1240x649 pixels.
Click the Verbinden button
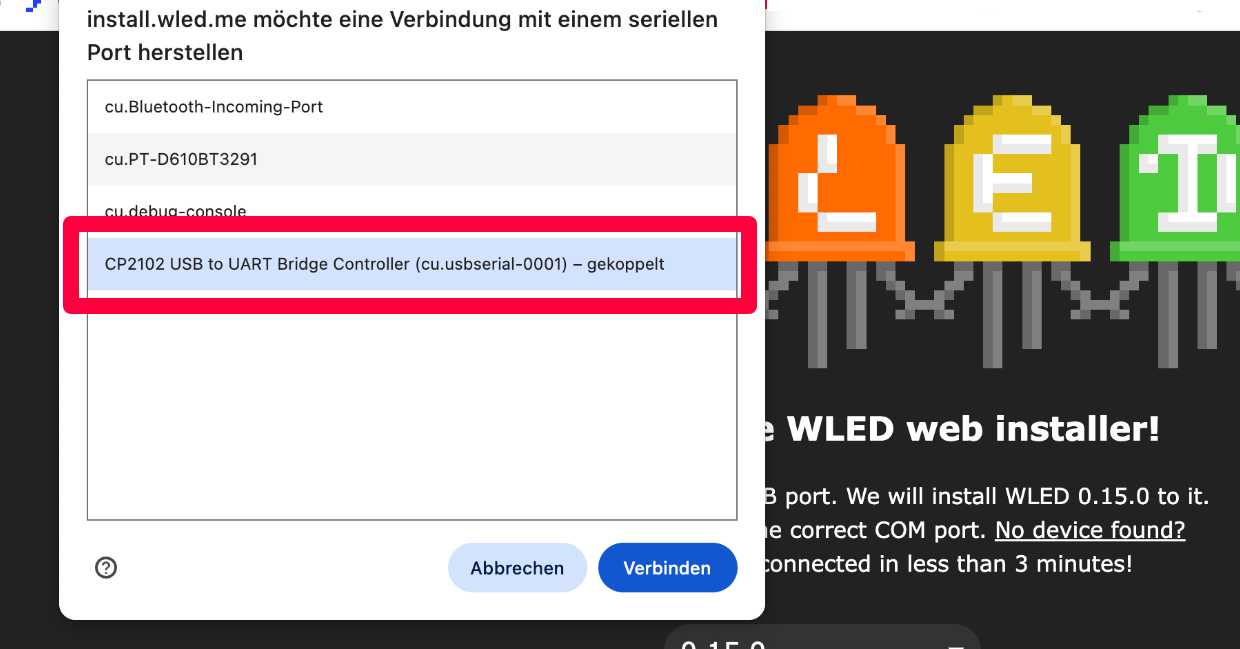[667, 568]
